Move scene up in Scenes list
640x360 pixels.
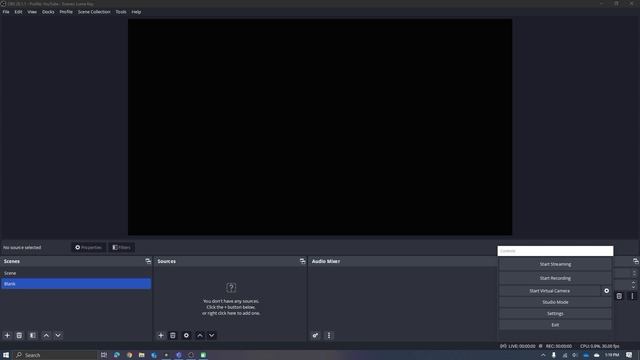click(46, 335)
